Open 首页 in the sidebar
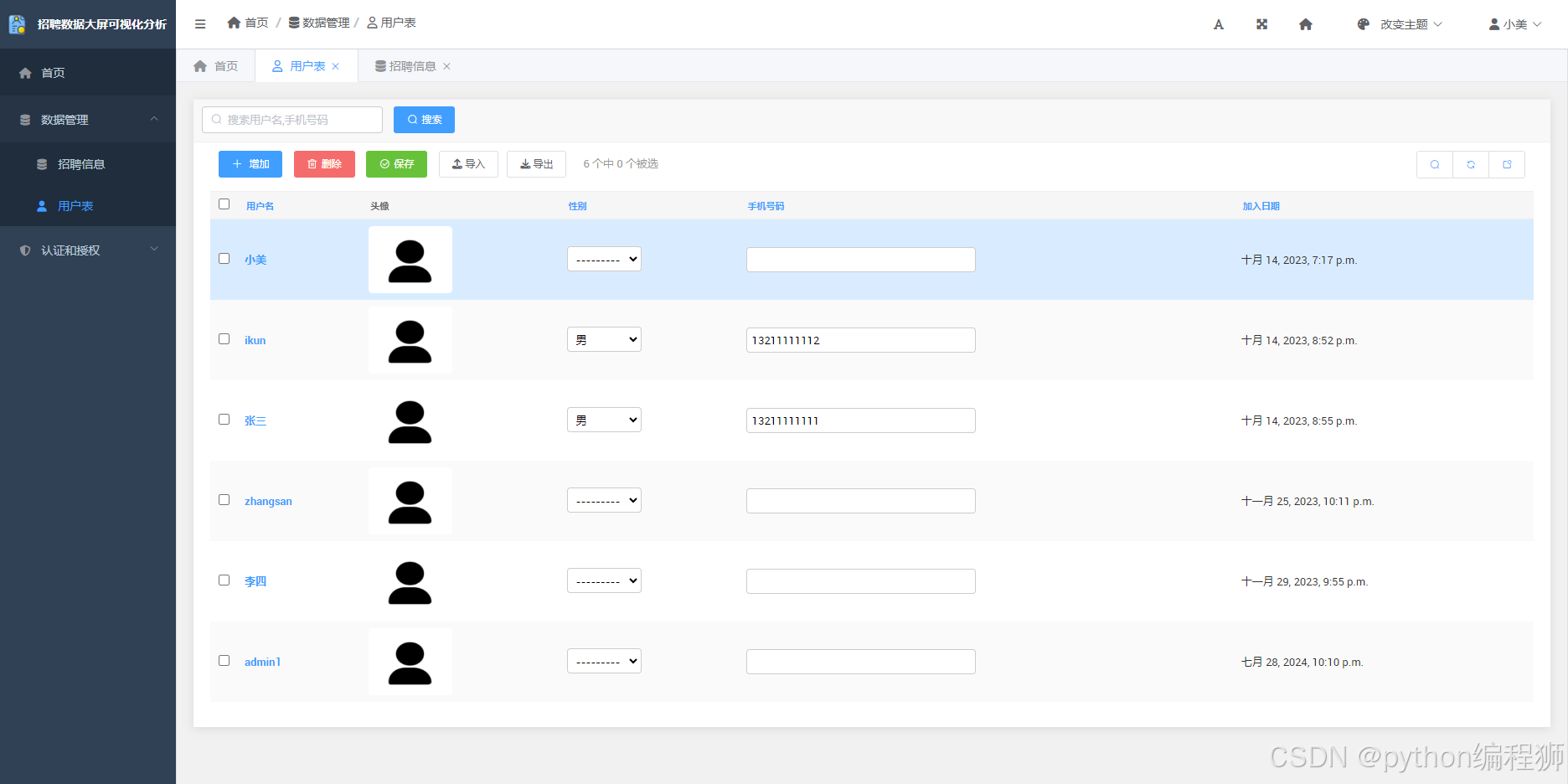The image size is (1568, 784). point(88,73)
